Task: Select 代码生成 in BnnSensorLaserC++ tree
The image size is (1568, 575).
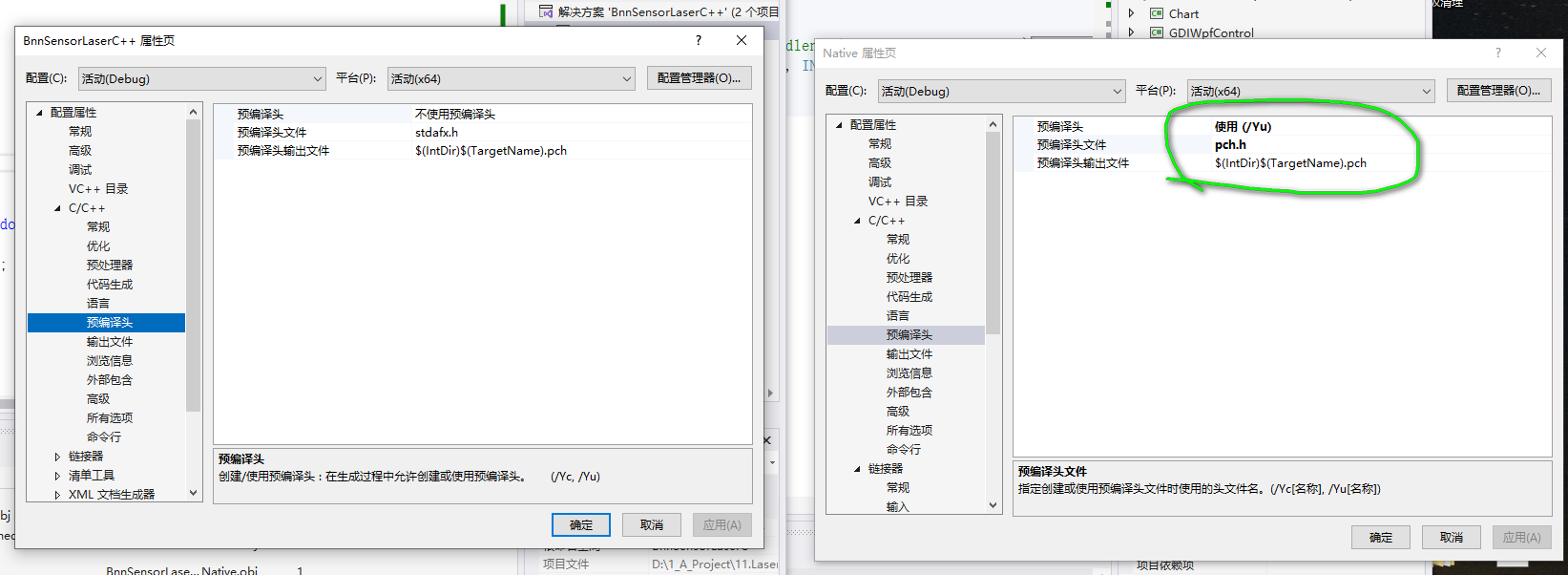Action: (110, 285)
